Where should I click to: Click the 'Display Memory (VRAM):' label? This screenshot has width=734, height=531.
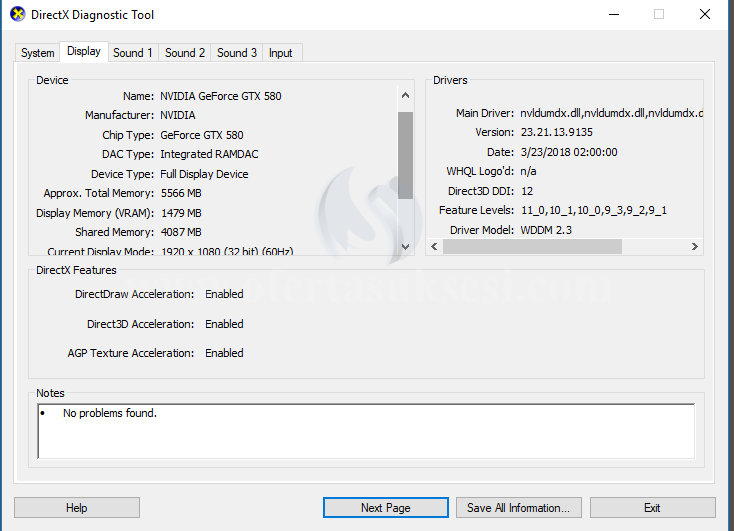click(x=95, y=213)
